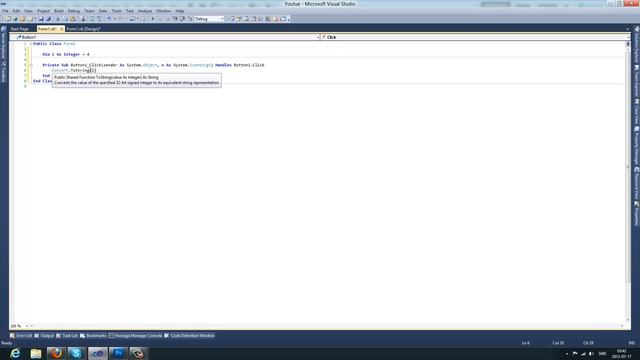Screen dimensions: 640x360
Task: Open the Code Definition Window panel
Action: 189,336
